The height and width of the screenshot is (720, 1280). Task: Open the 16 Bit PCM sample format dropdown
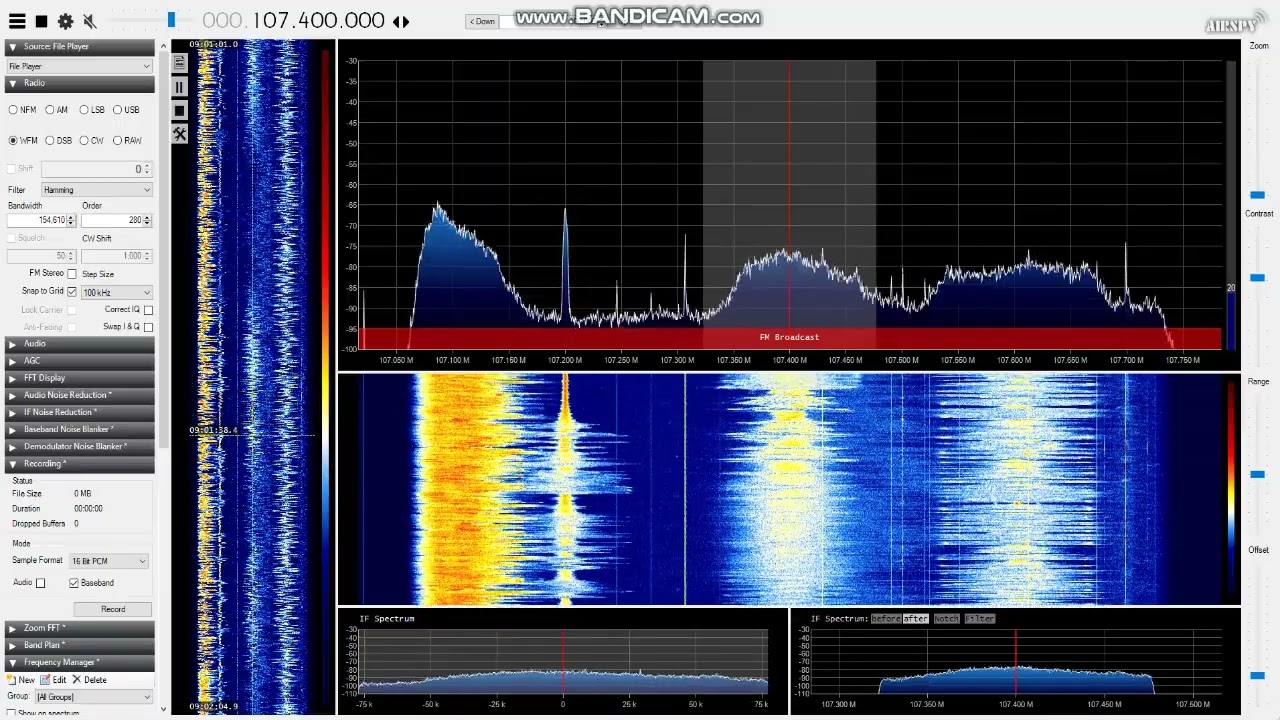click(108, 561)
